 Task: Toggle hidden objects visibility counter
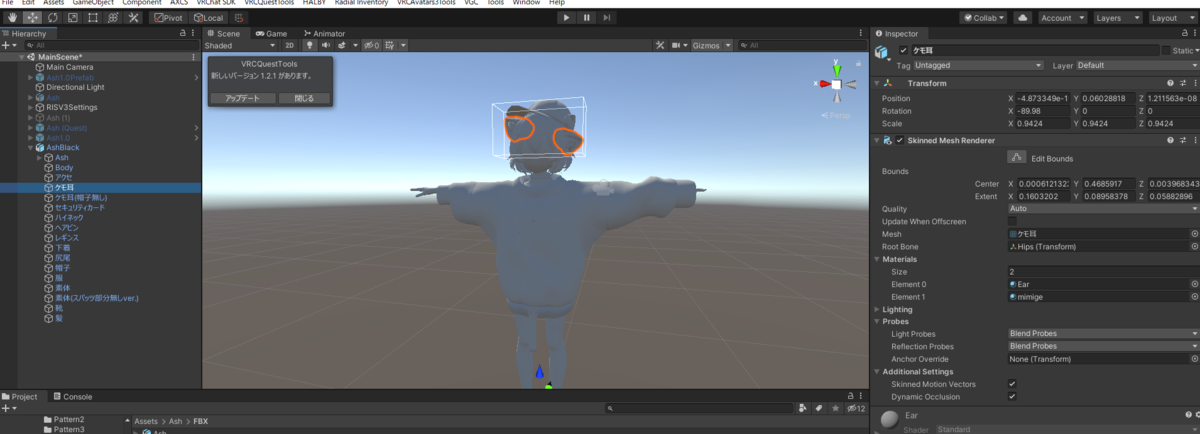coord(370,45)
